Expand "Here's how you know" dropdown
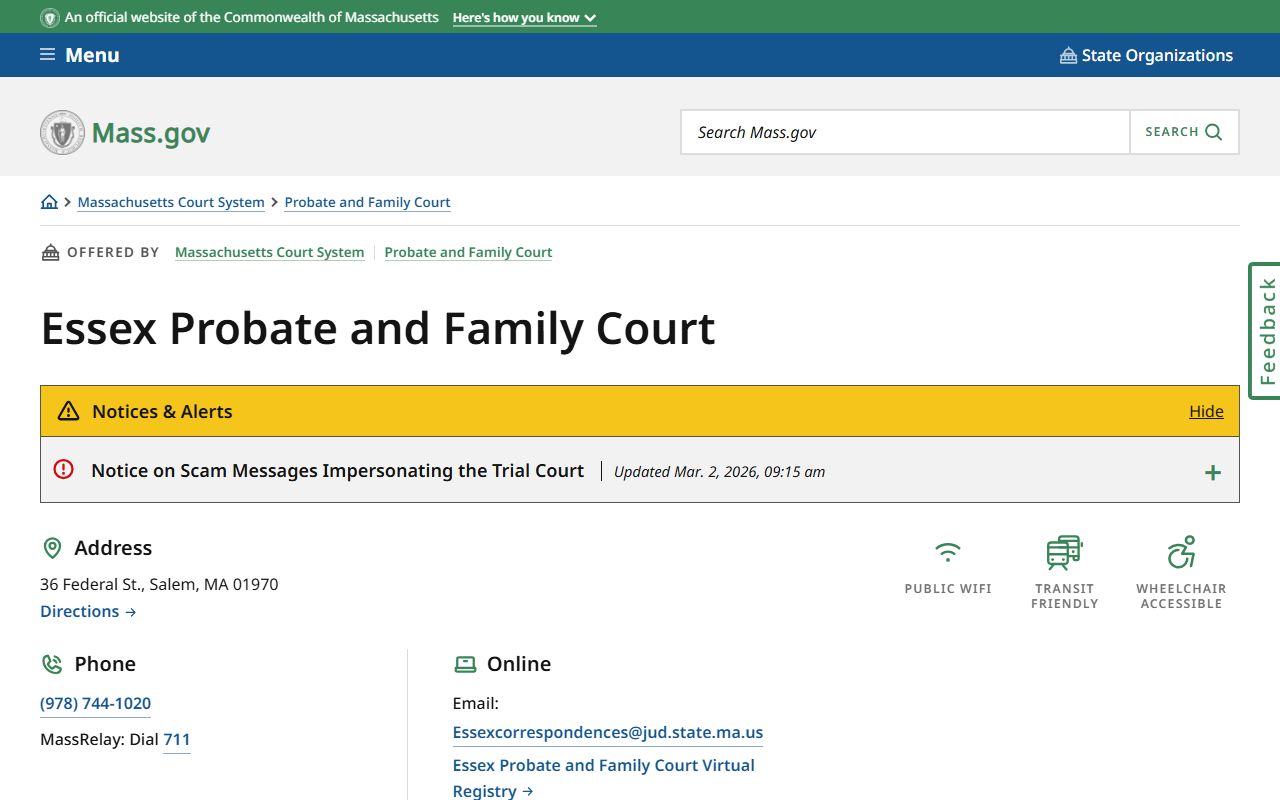 pos(524,18)
